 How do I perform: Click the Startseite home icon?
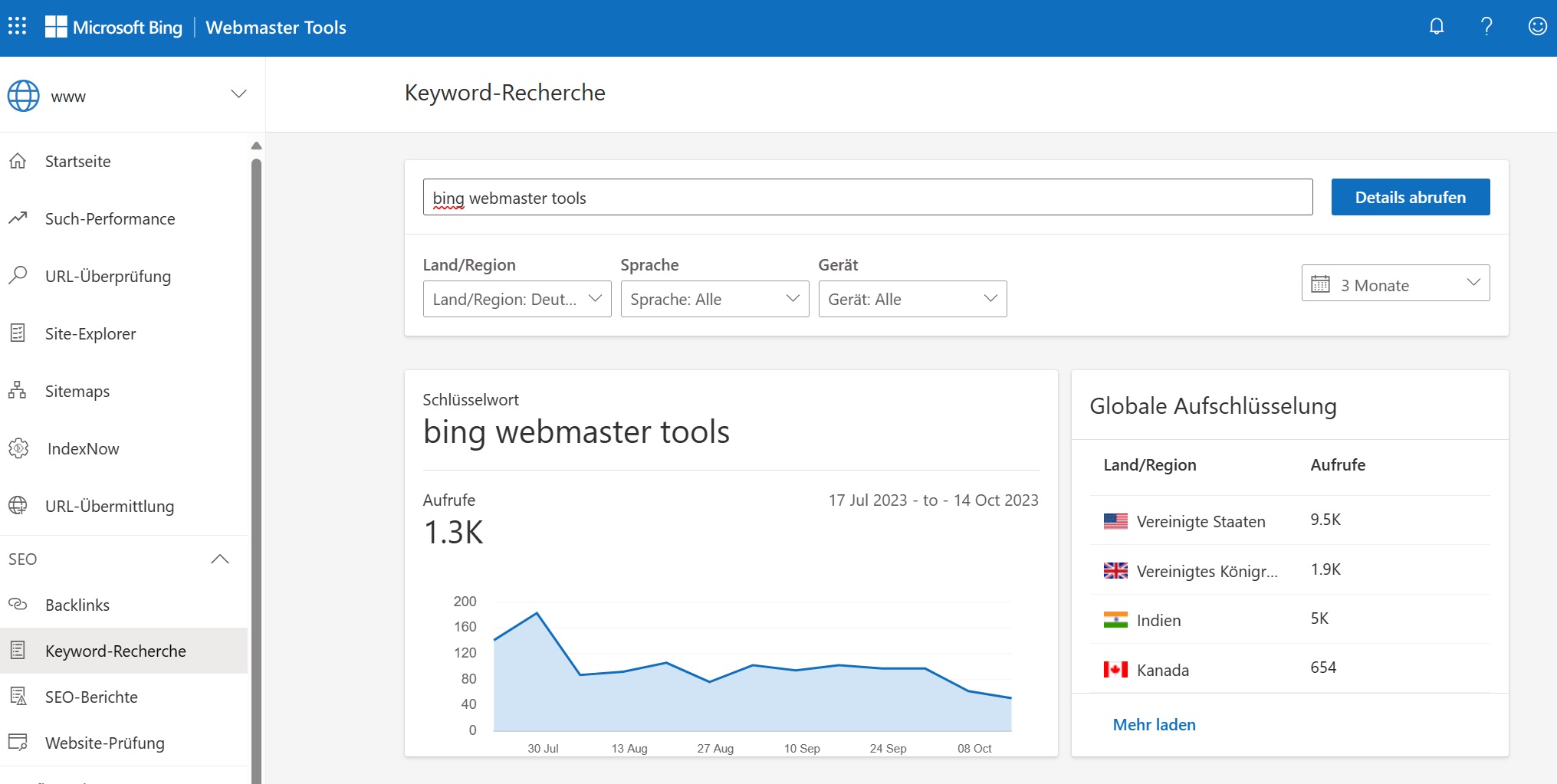click(x=18, y=161)
